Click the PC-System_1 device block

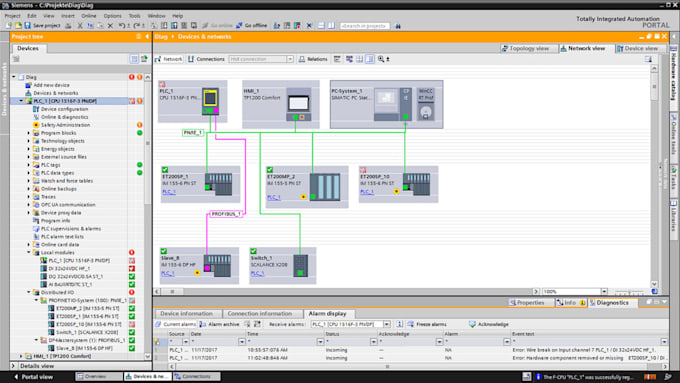point(386,104)
